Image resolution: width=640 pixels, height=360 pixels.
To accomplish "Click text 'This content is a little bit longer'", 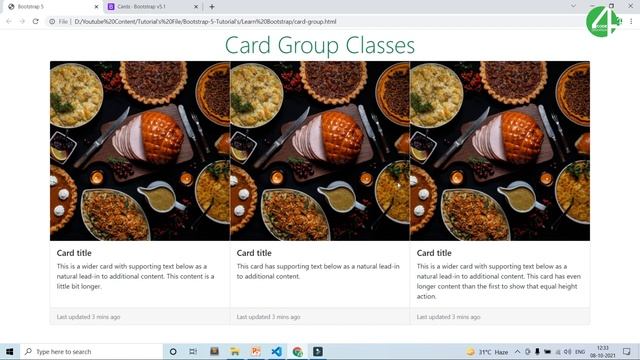I will [136, 281].
